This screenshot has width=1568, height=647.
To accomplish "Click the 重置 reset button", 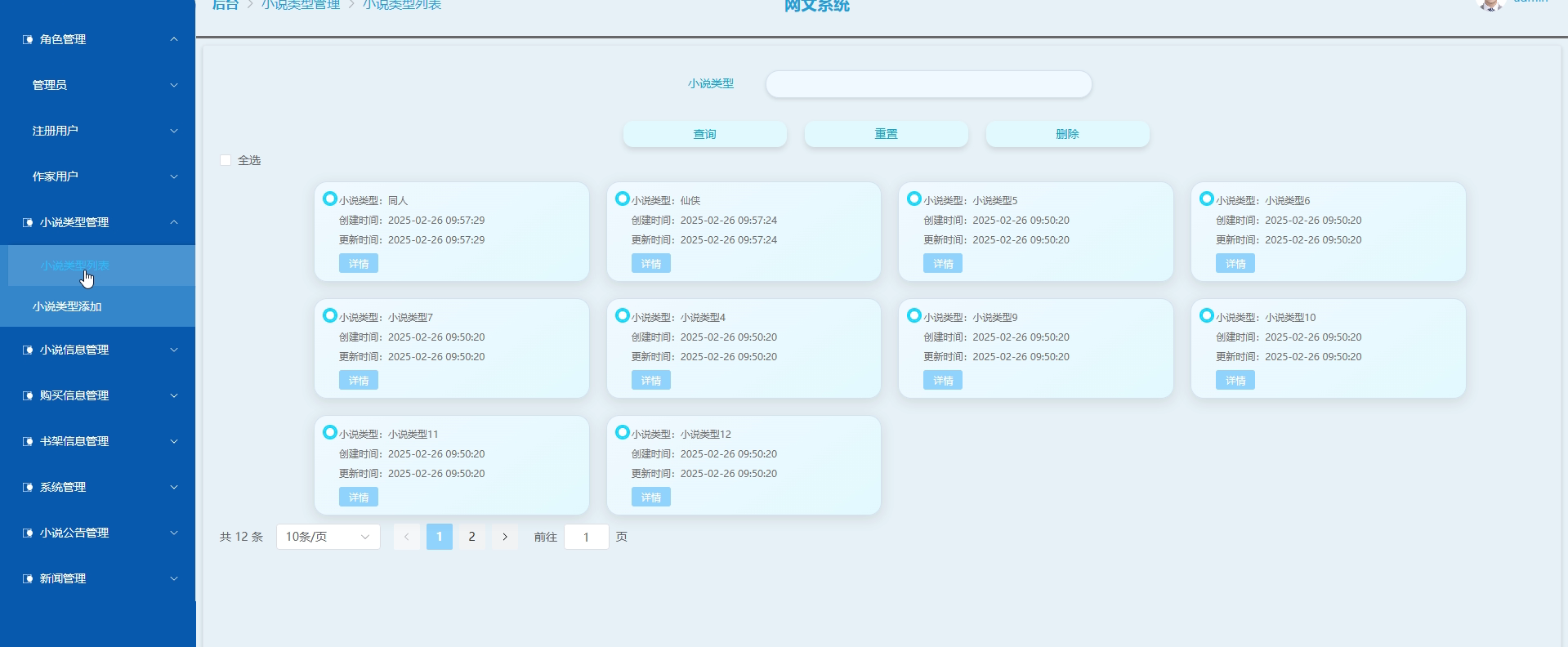I will point(886,134).
